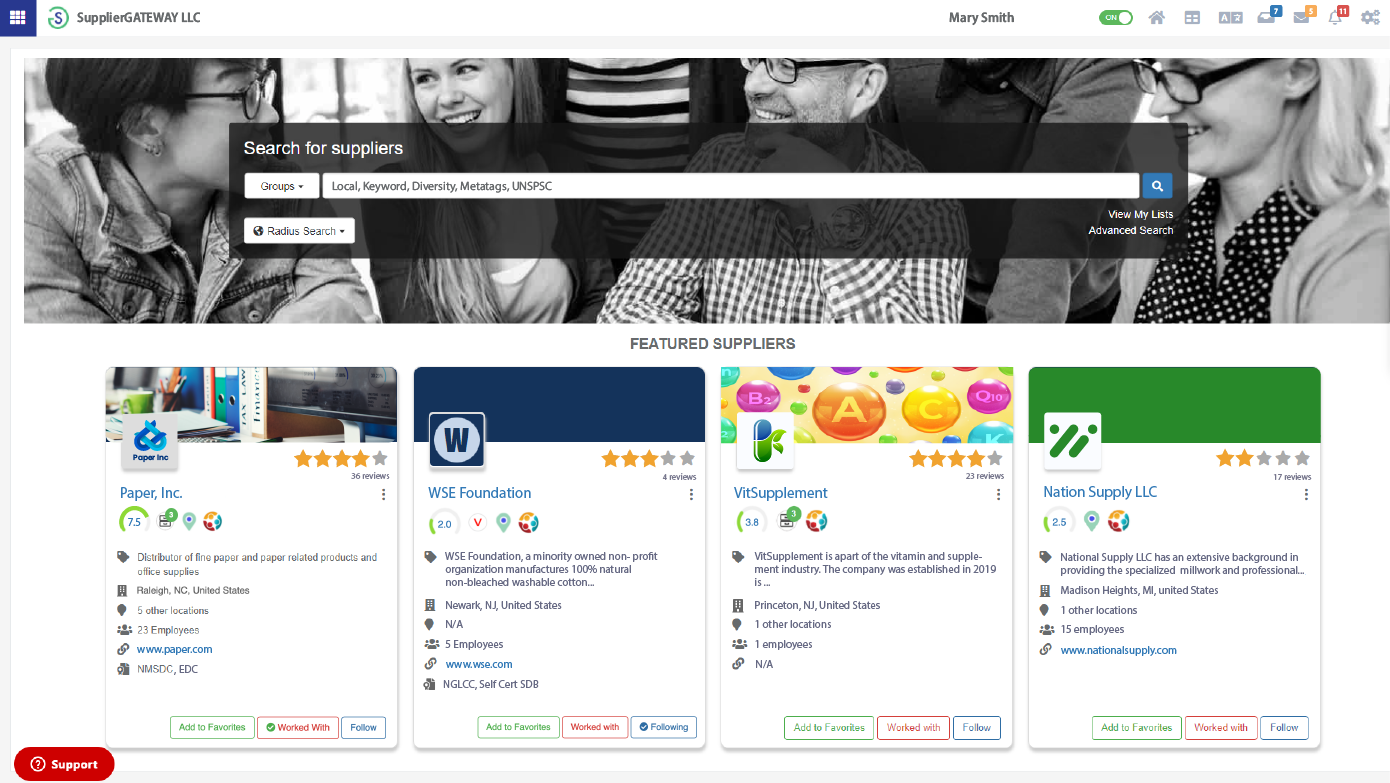1390x783 pixels.
Task: Open the app grid menu icon
Action: tap(18, 18)
